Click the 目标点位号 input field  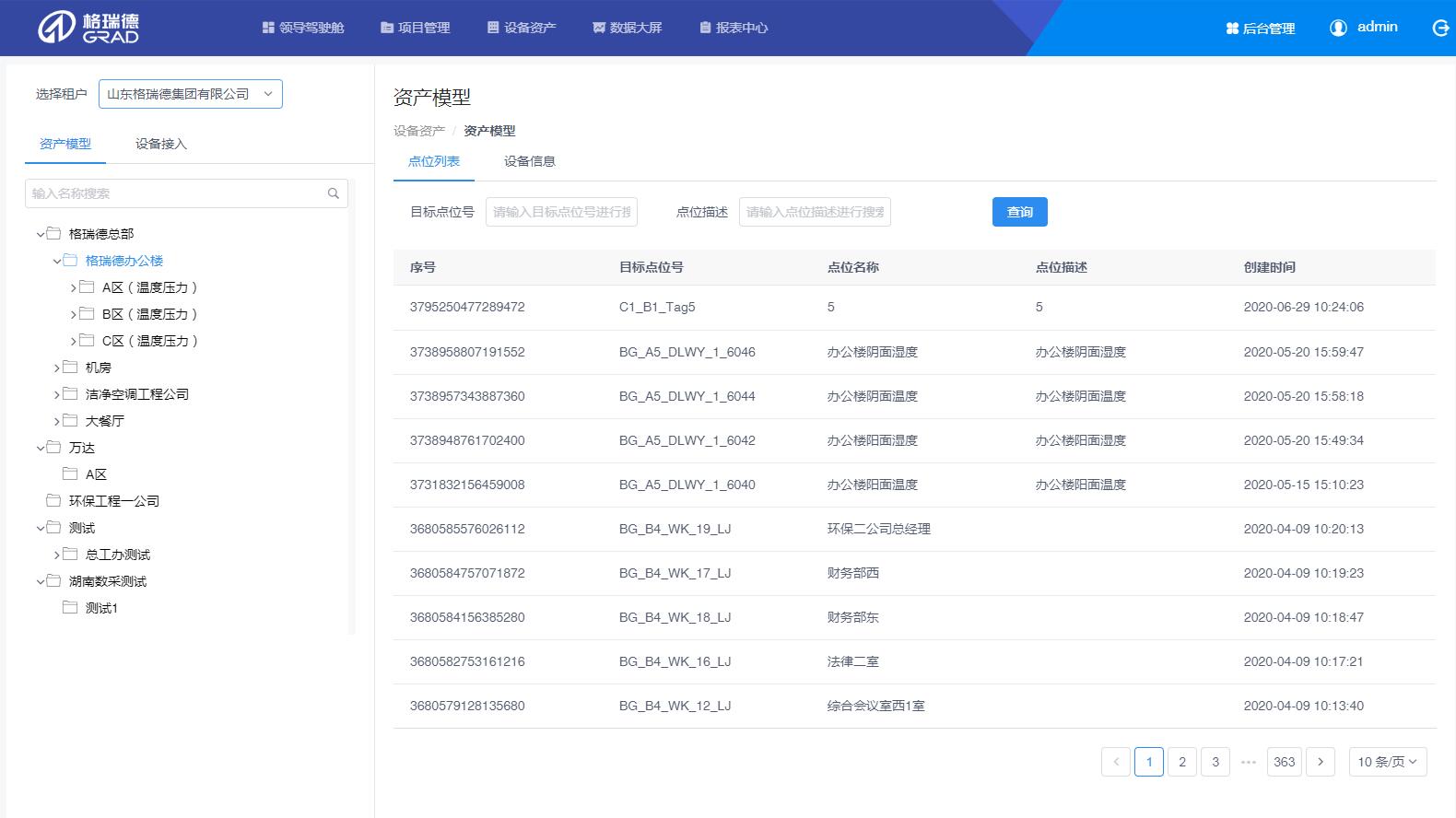pyautogui.click(x=561, y=212)
